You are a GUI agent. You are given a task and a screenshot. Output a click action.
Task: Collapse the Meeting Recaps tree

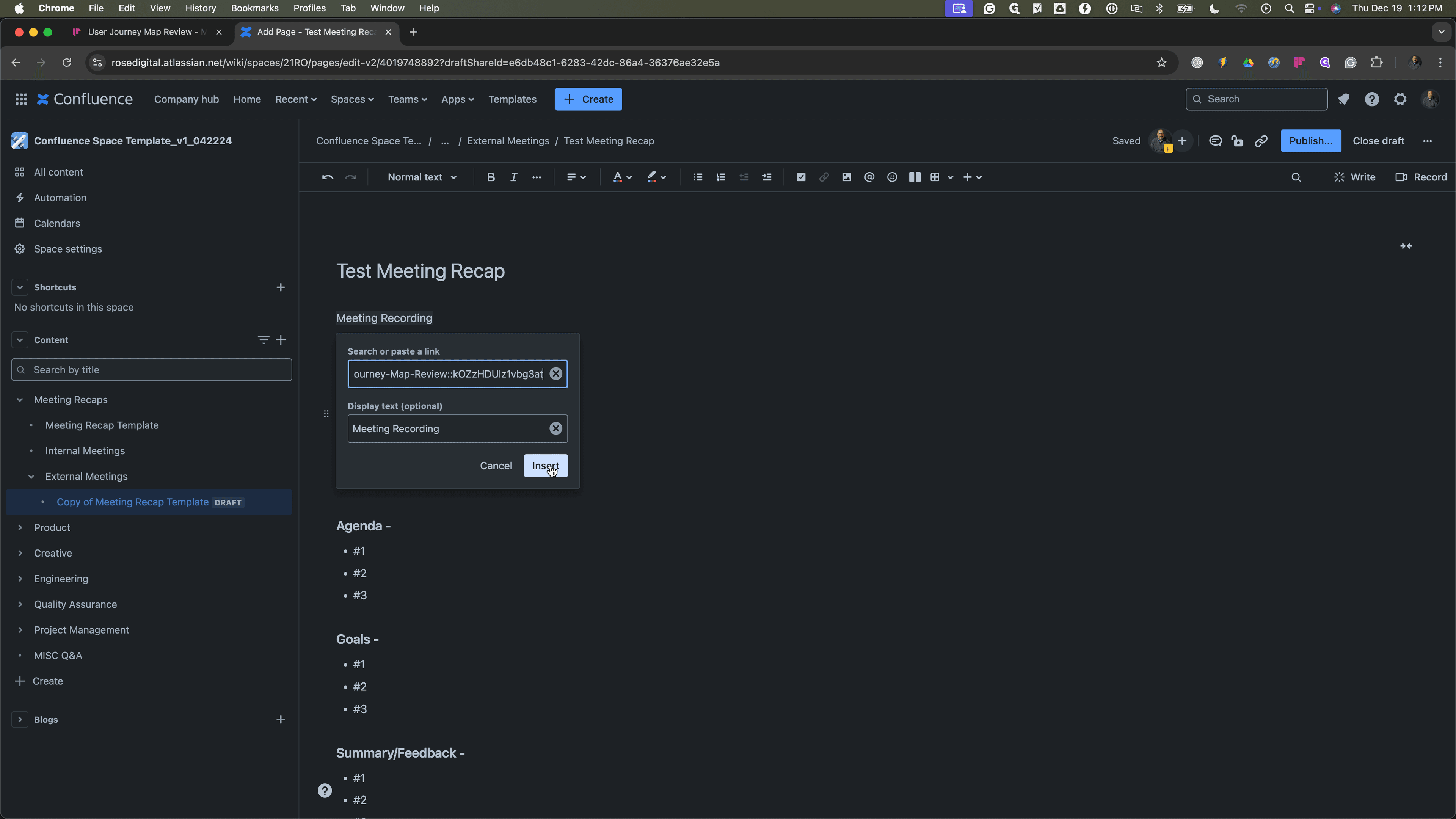tap(20, 400)
